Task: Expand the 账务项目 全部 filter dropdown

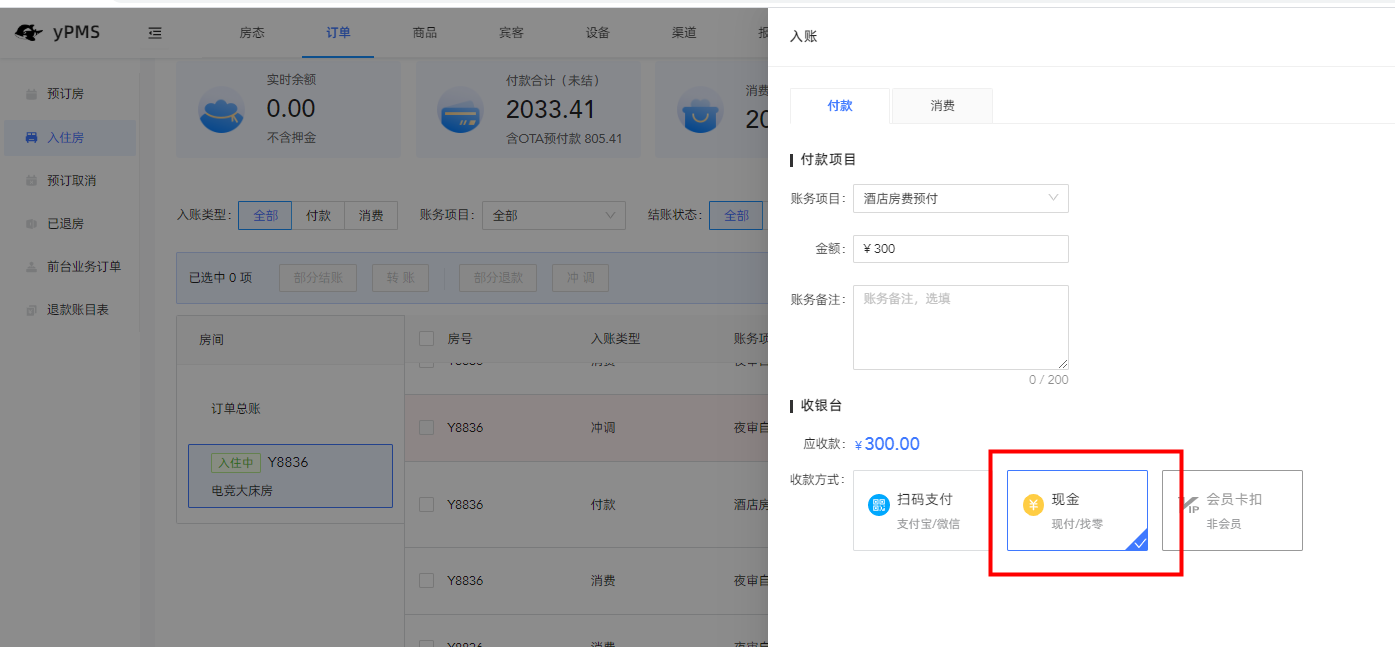Action: 554,215
